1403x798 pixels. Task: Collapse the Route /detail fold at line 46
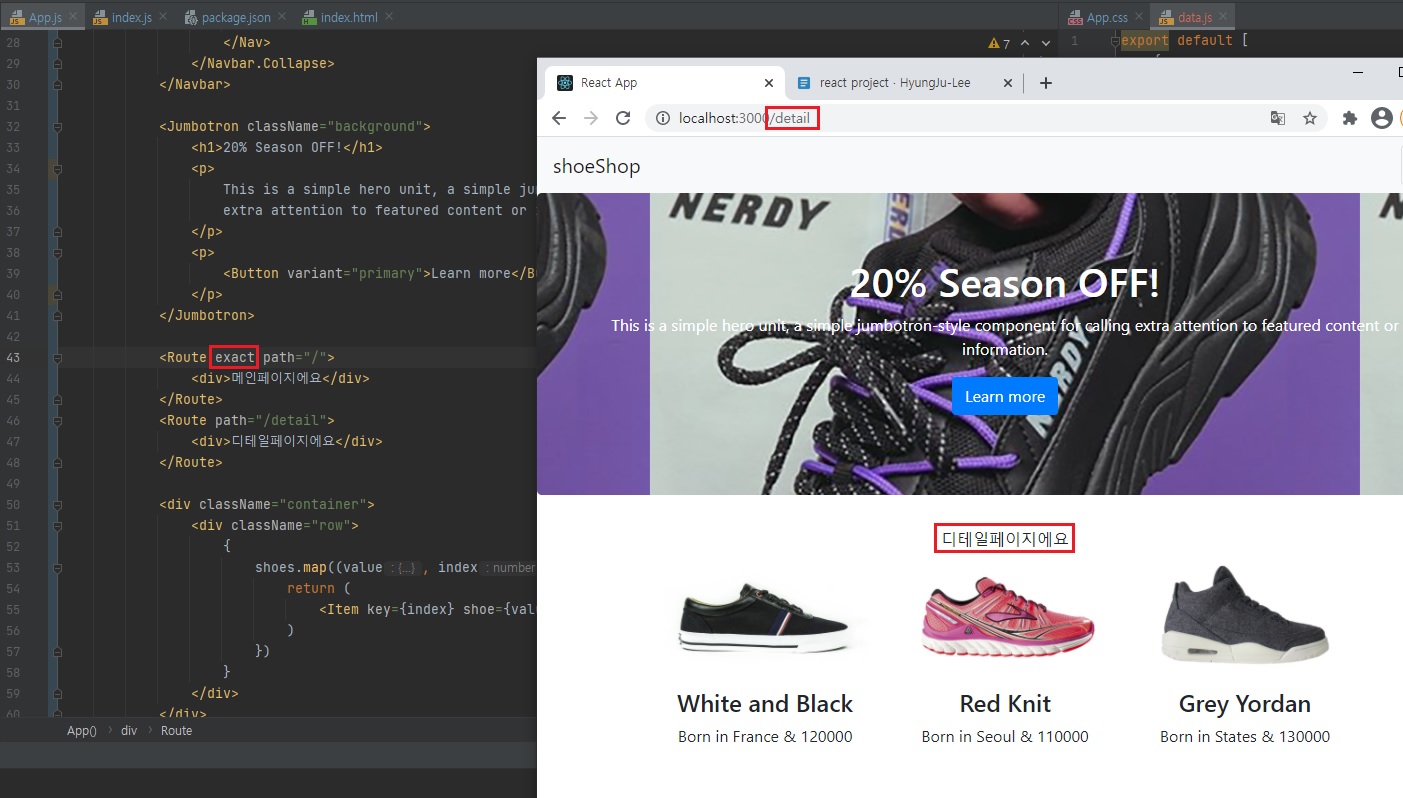click(57, 421)
